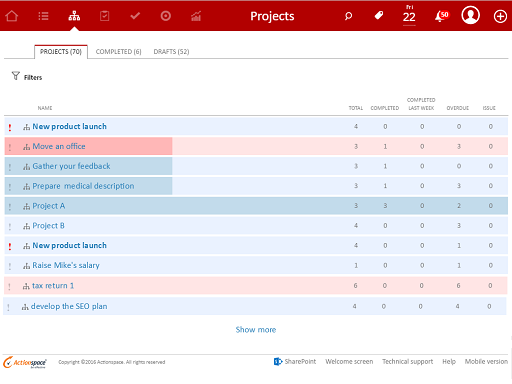Image resolution: width=512 pixels, height=384 pixels.
Task: Open the Project B link
Action: click(48, 226)
